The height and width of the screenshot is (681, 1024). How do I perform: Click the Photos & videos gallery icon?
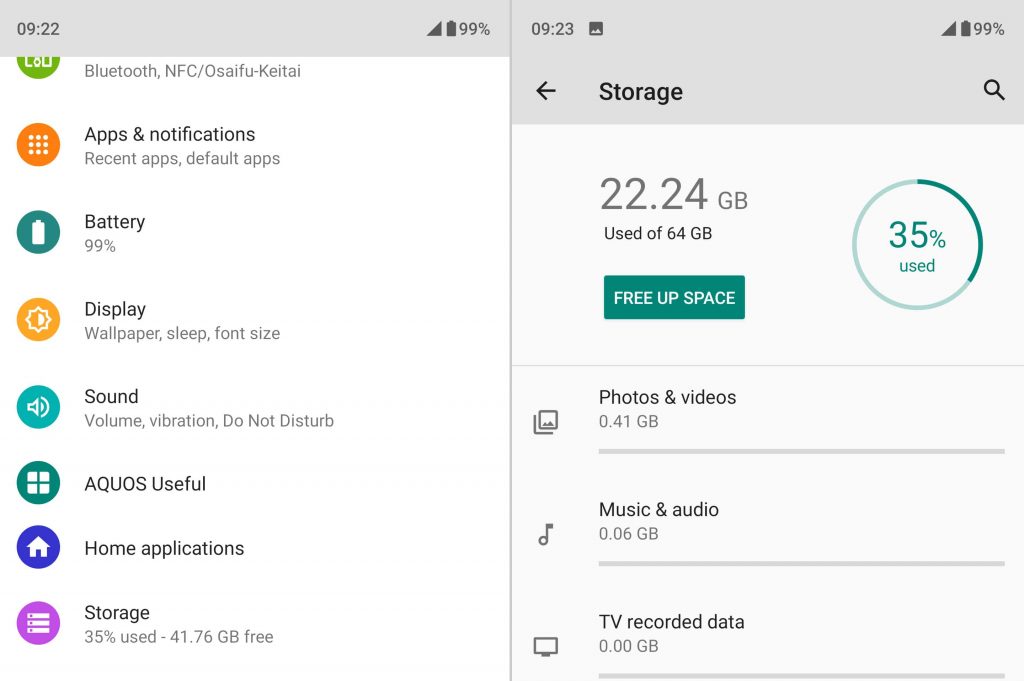coord(545,422)
